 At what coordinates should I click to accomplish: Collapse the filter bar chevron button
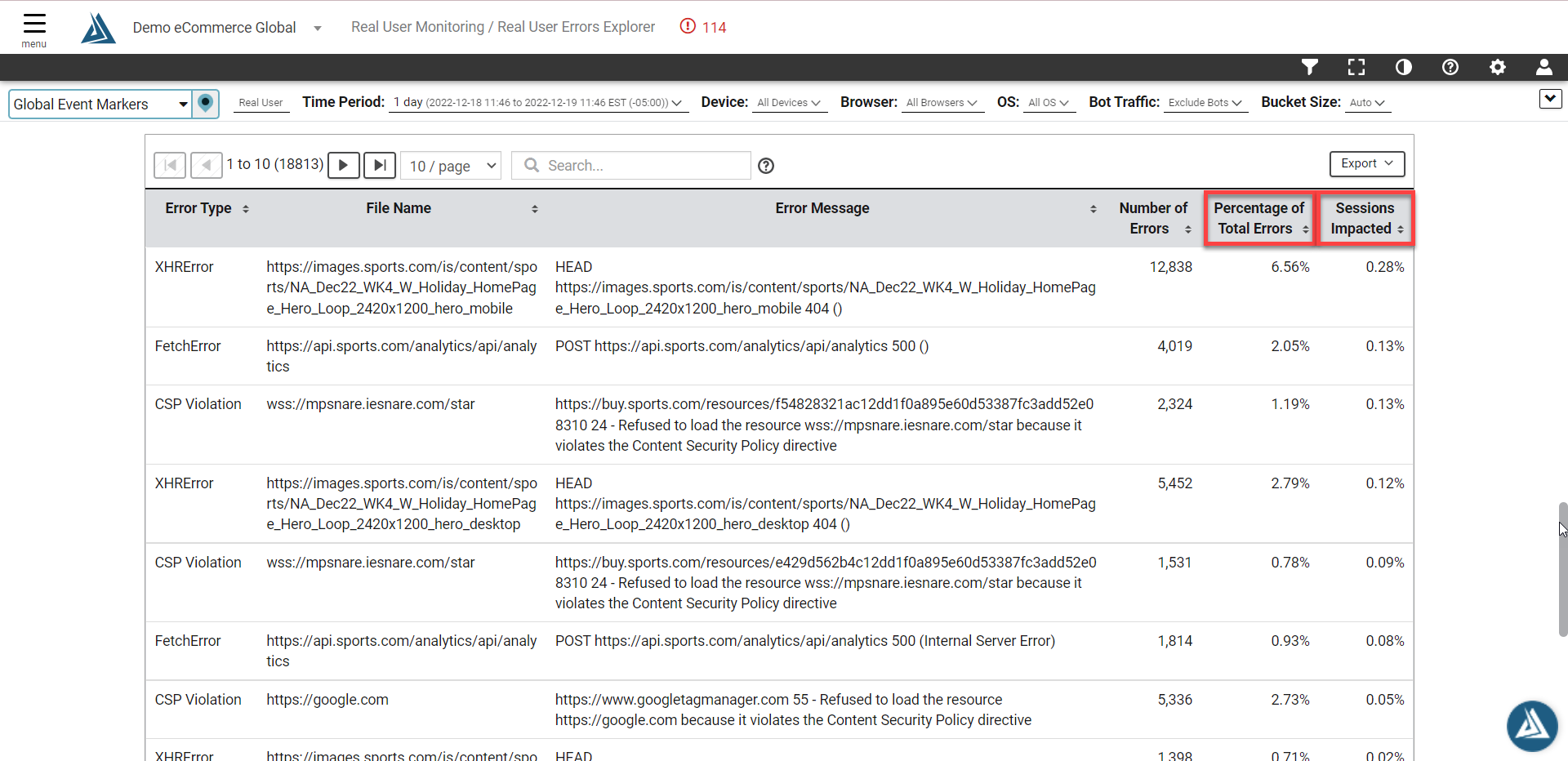click(x=1550, y=99)
